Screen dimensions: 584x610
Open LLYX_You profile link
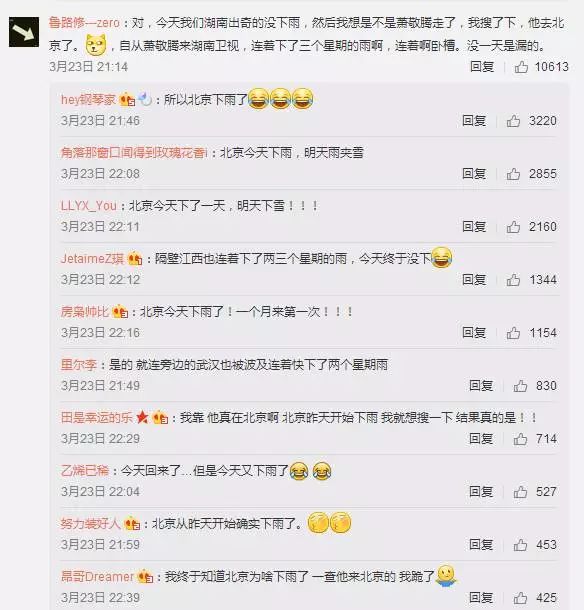(89, 205)
